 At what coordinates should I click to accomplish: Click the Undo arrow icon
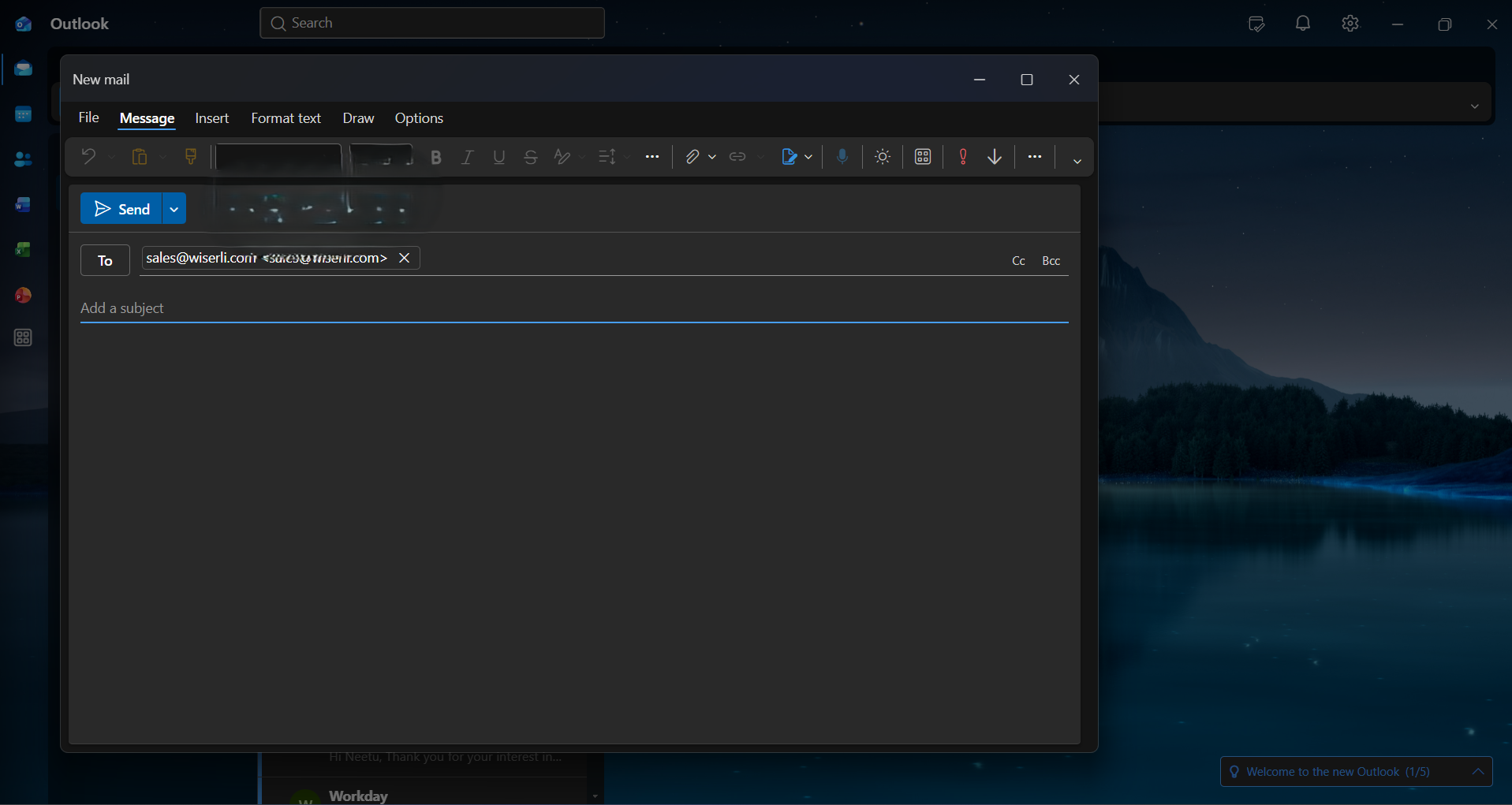coord(88,157)
